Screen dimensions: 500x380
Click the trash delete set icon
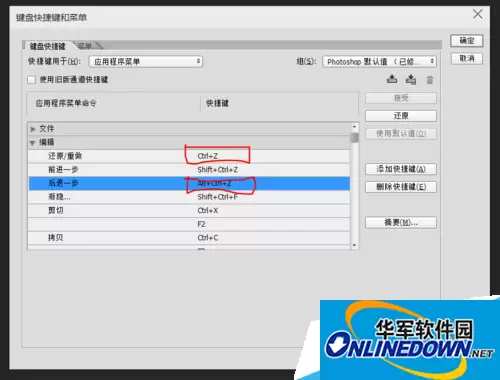click(430, 80)
